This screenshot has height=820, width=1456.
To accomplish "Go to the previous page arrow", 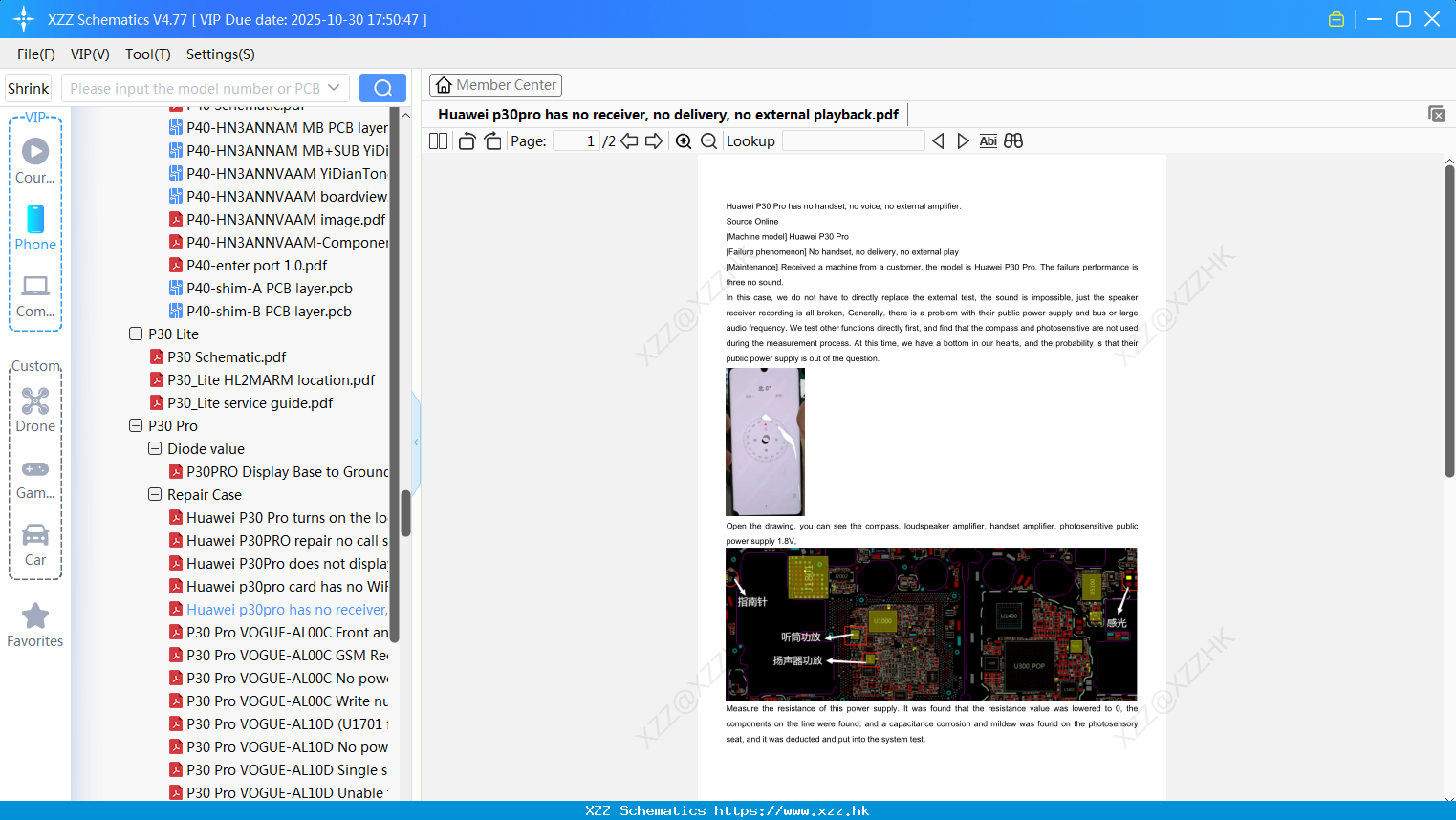I will point(629,141).
